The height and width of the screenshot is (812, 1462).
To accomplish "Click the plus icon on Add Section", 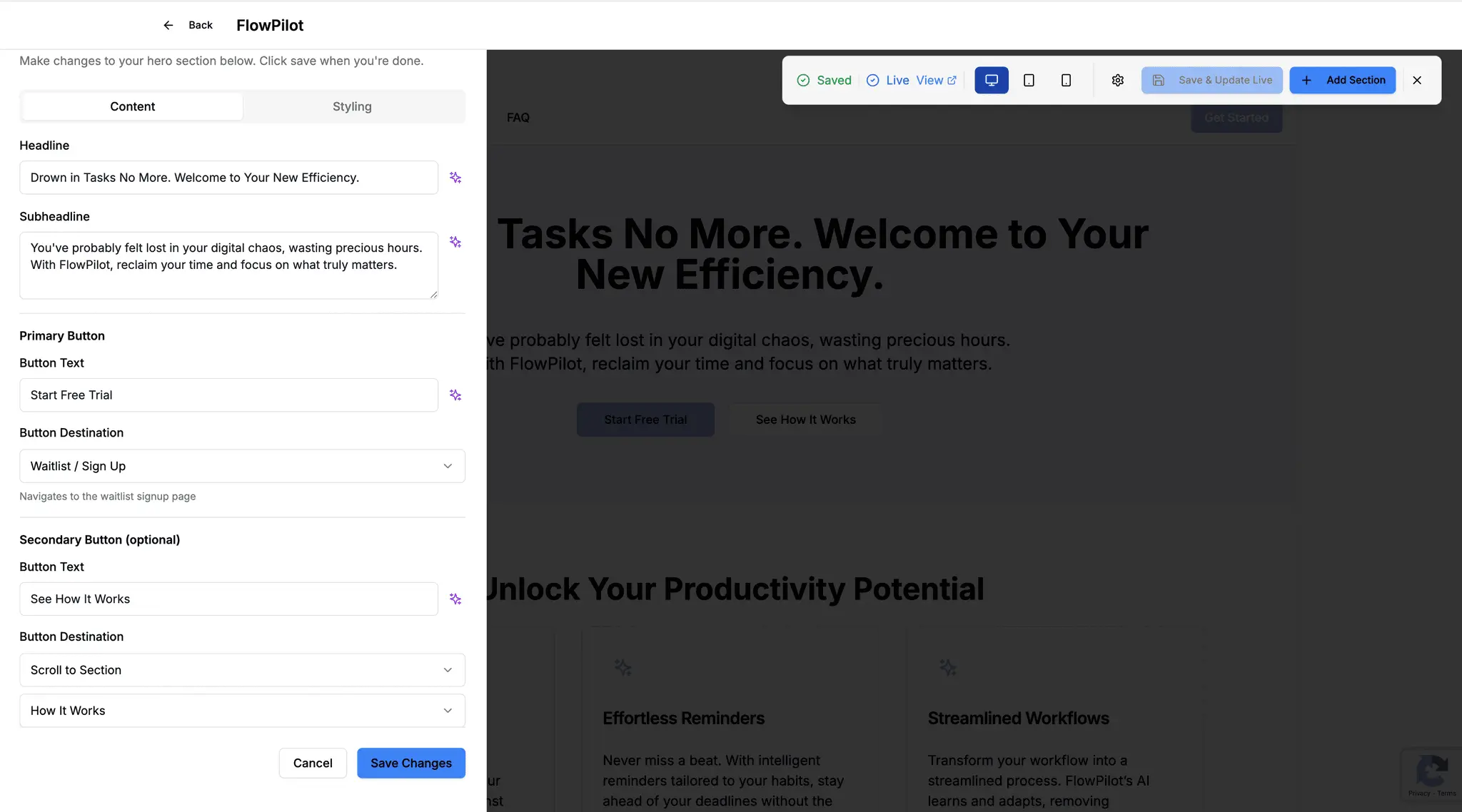I will (1306, 80).
